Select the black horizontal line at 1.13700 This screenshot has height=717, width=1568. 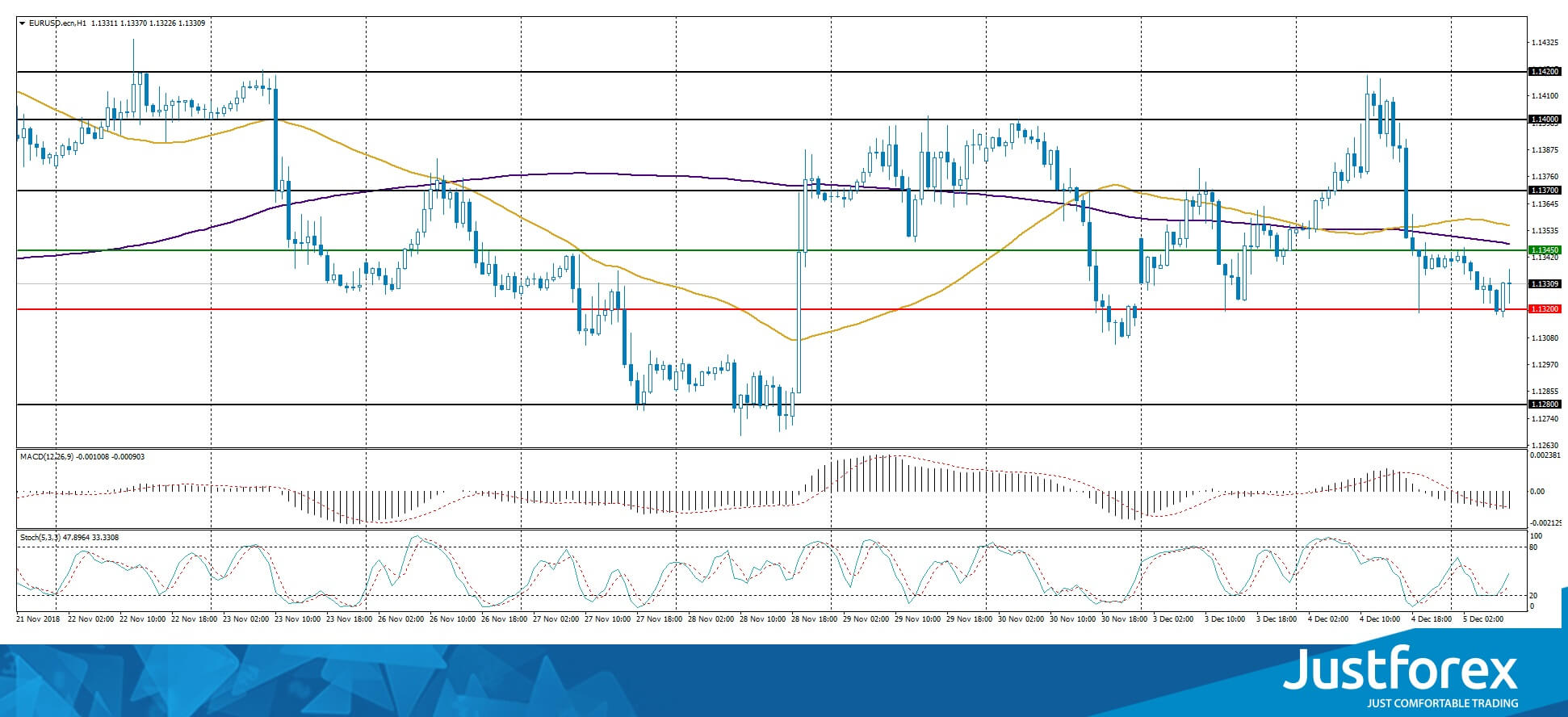click(x=772, y=191)
